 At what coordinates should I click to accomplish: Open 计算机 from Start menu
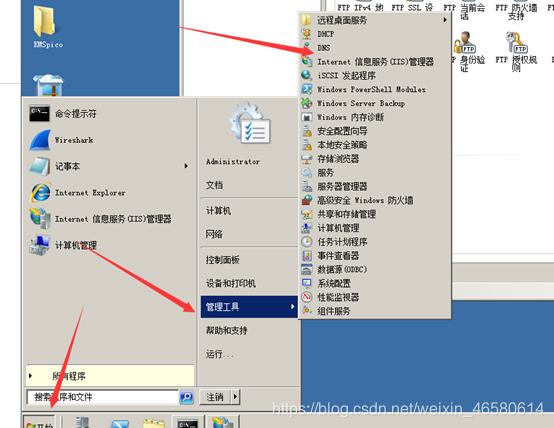click(x=218, y=211)
